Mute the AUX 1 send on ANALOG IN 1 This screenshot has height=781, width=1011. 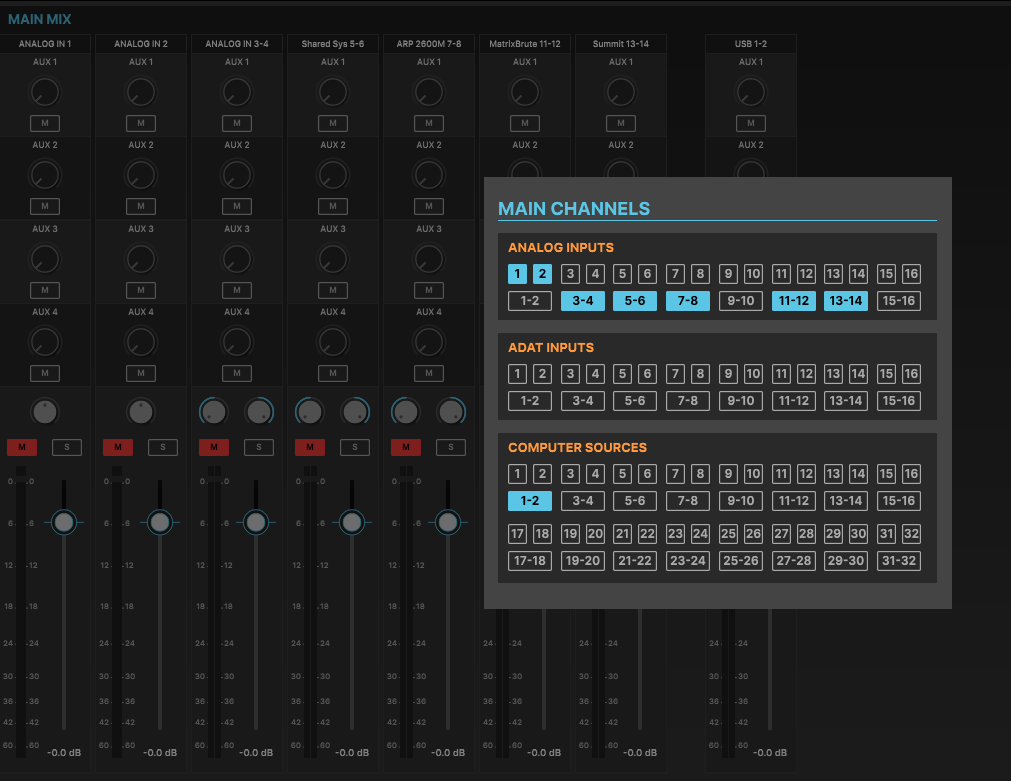tap(45, 123)
